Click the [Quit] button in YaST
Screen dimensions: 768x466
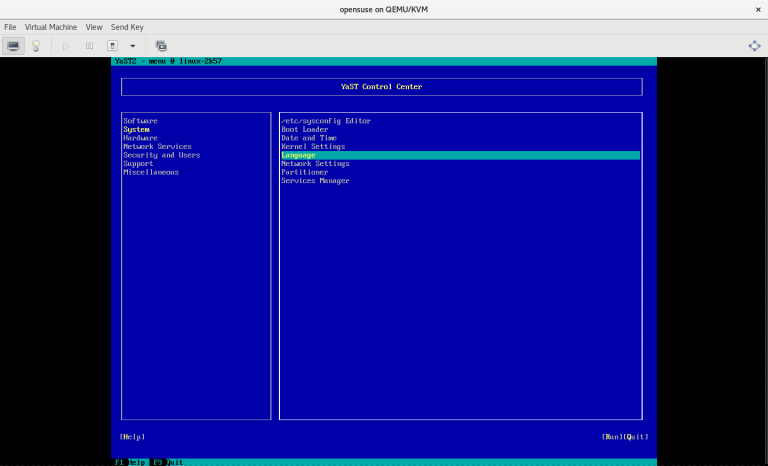pos(636,437)
